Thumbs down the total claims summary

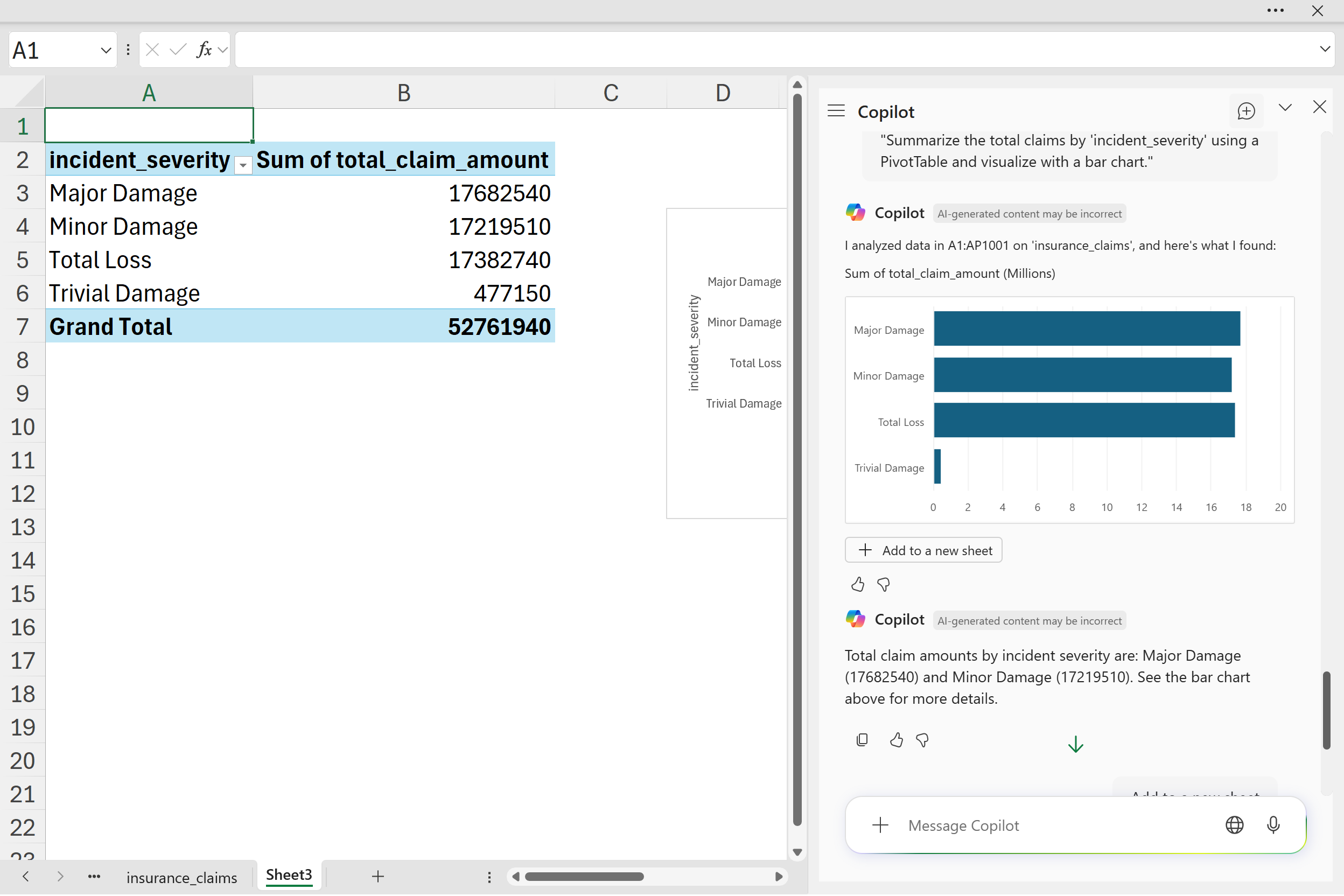[x=922, y=740]
